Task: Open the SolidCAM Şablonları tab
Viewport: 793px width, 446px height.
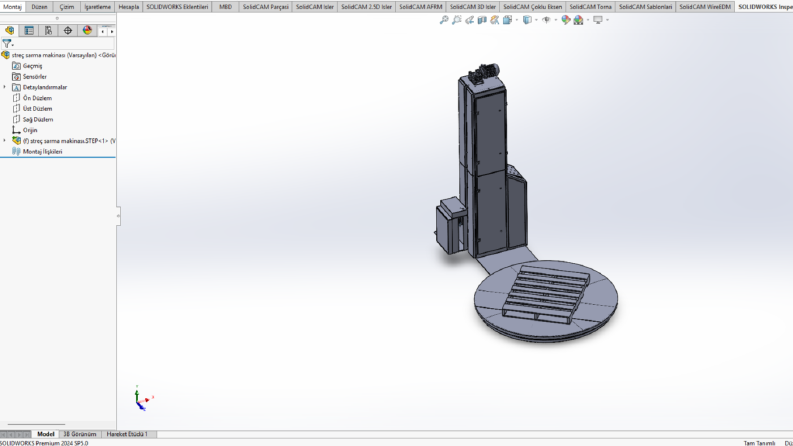Action: [x=645, y=7]
